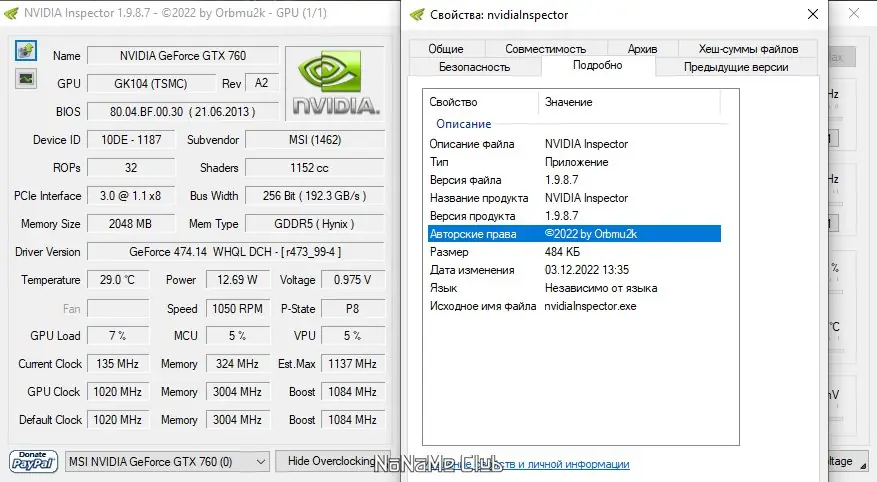877x482 pixels.
Task: Click the Mem Type field GDDR5 (Hynix)
Action: (315, 224)
